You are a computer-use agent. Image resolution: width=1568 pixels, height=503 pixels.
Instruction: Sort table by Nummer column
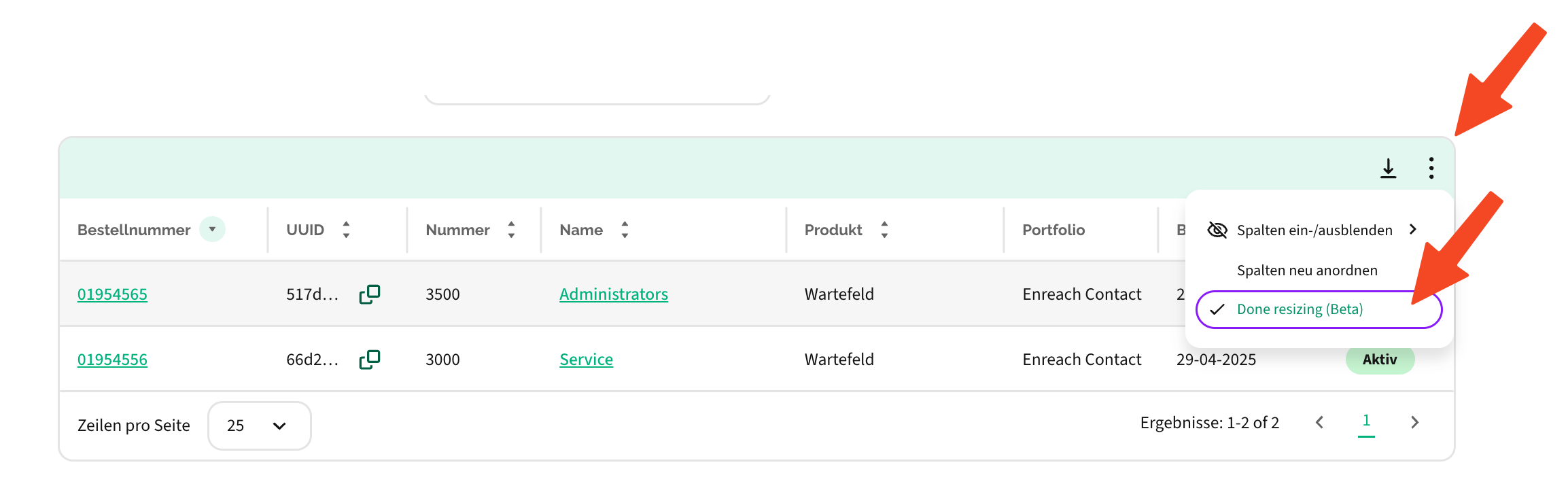tap(511, 230)
